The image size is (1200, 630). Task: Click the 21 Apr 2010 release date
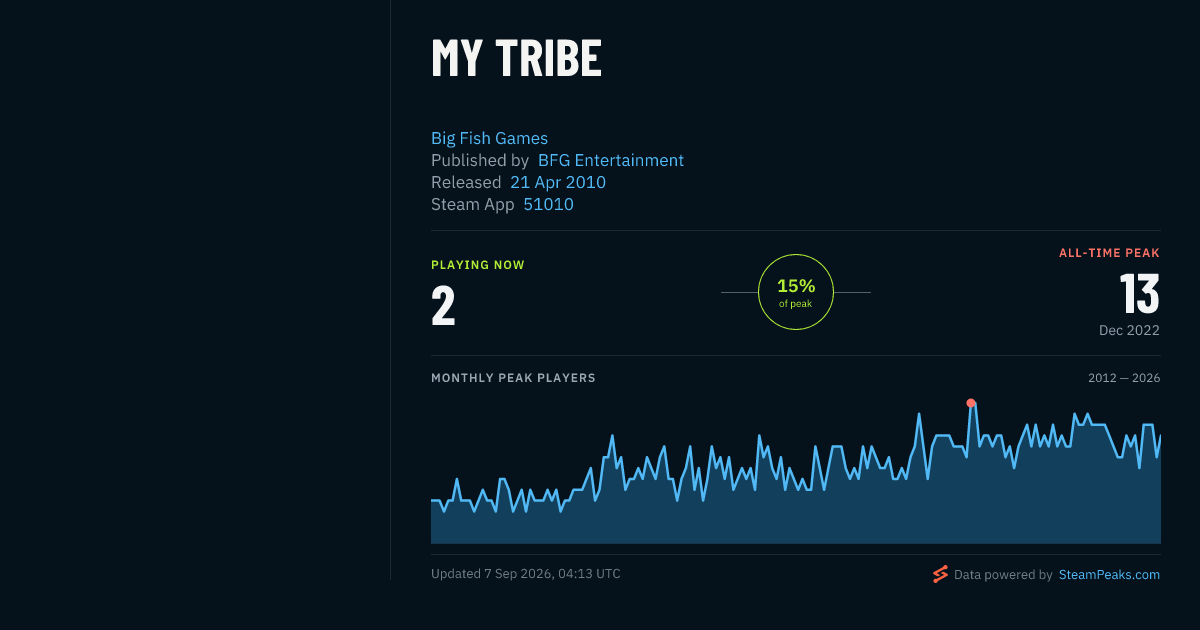558,182
